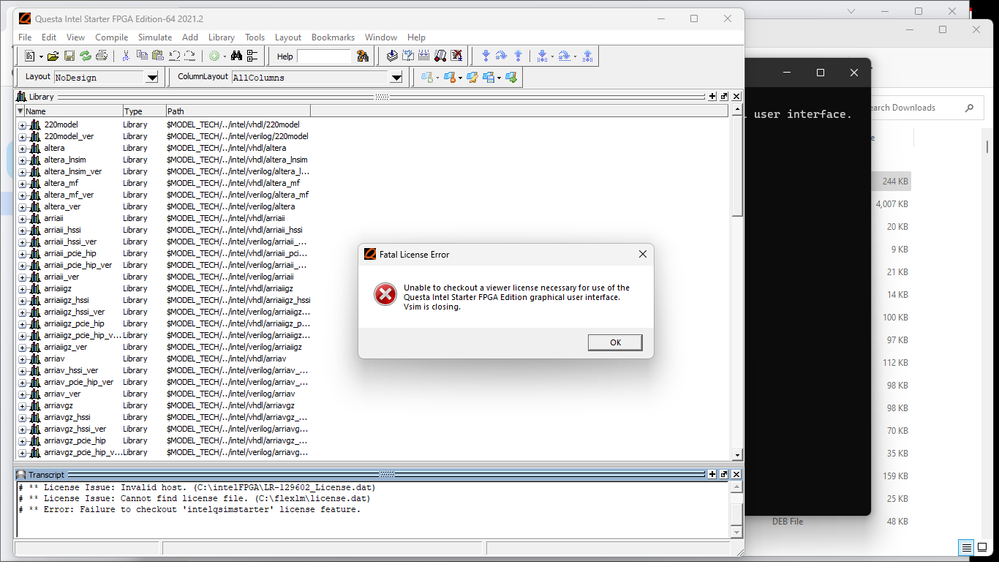The width and height of the screenshot is (999, 562).
Task: Click the Paste clipboard icon
Action: [x=158, y=56]
